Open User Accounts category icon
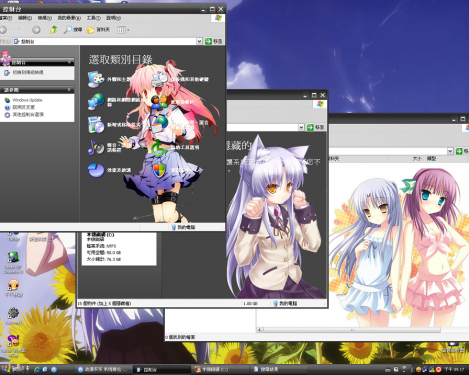This screenshot has width=469, height=375. point(159,102)
